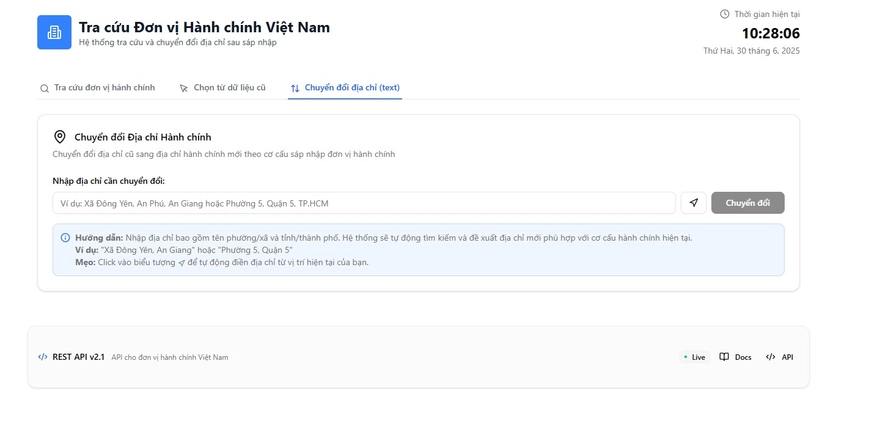This screenshot has height=430, width=880.
Task: Switch to Tra cứu đơn vị hành chính tab
Action: (x=104, y=88)
